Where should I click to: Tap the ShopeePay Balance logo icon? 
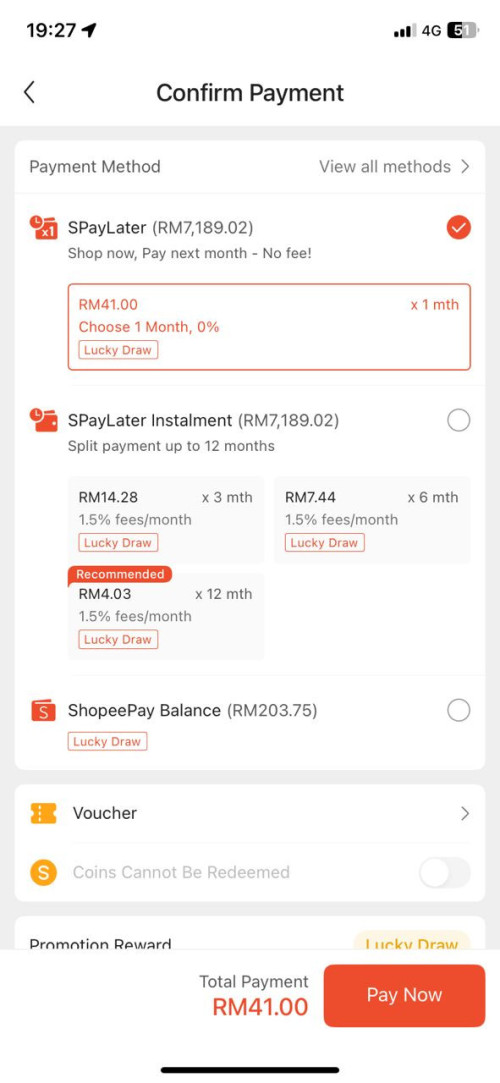(43, 711)
